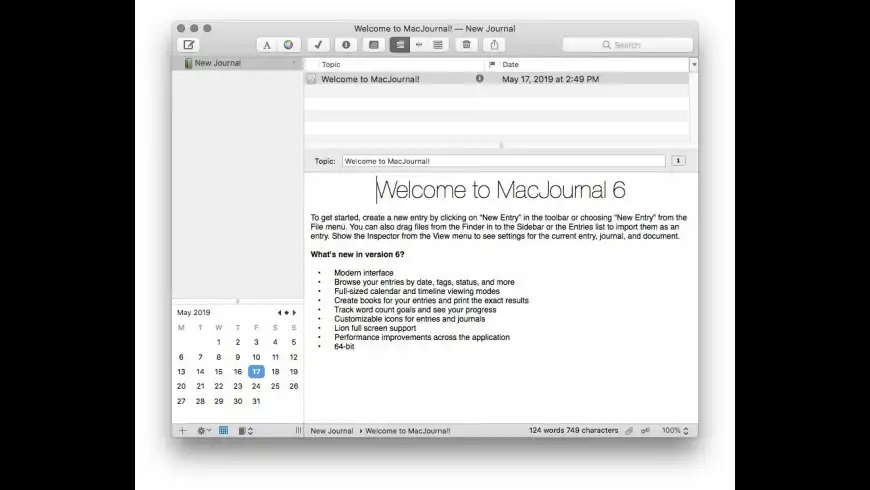Select the entries list view mode
870x490 pixels.
pyautogui.click(x=400, y=45)
